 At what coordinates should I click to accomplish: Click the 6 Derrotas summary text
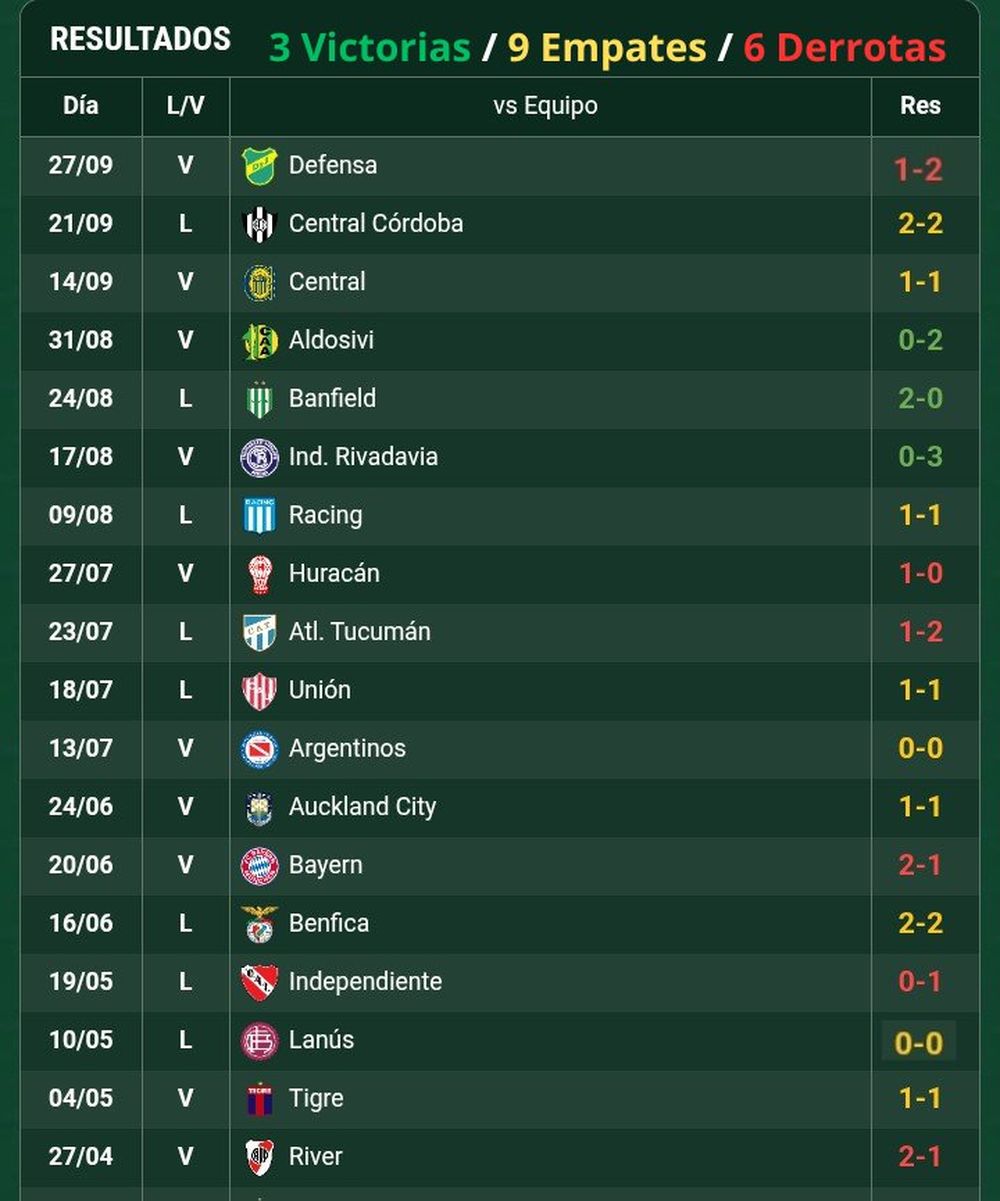pos(844,47)
